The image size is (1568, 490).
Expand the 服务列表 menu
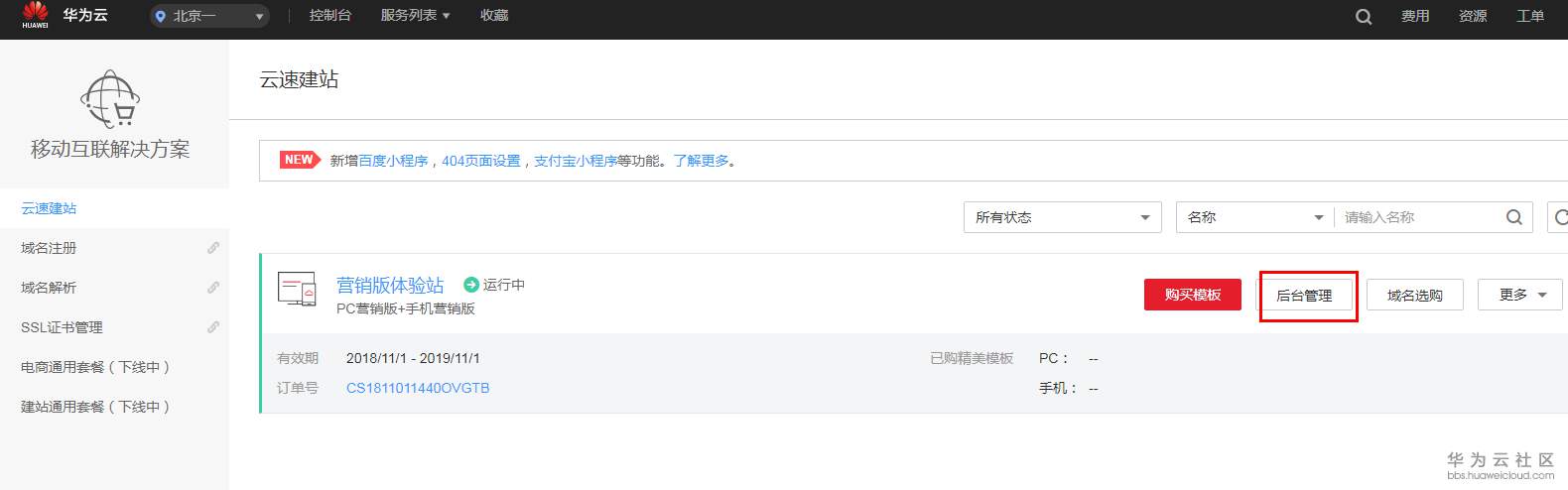click(415, 16)
